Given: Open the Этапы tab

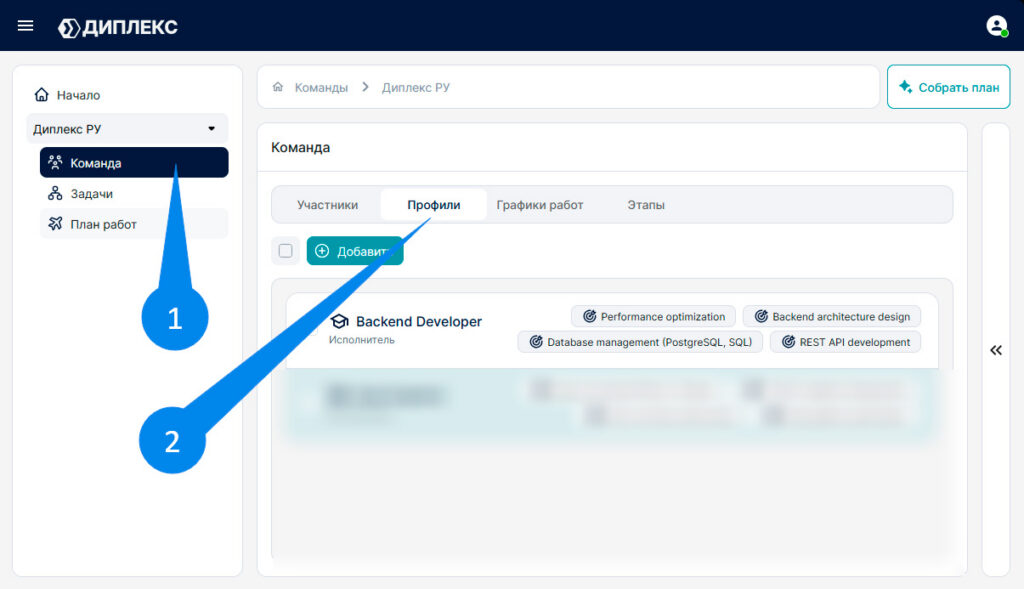Looking at the screenshot, I should pyautogui.click(x=646, y=205).
